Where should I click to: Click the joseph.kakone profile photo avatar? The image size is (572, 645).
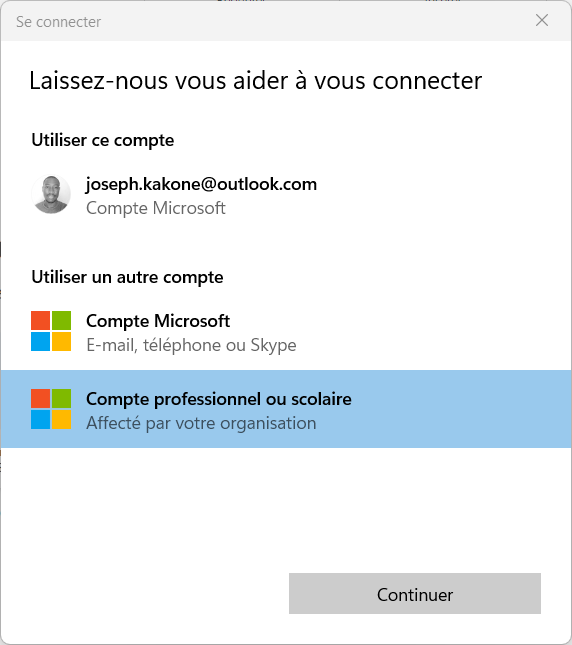click(51, 195)
